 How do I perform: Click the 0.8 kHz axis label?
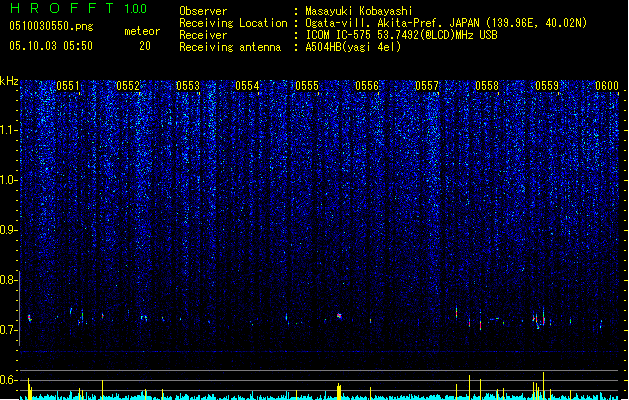click(x=9, y=280)
